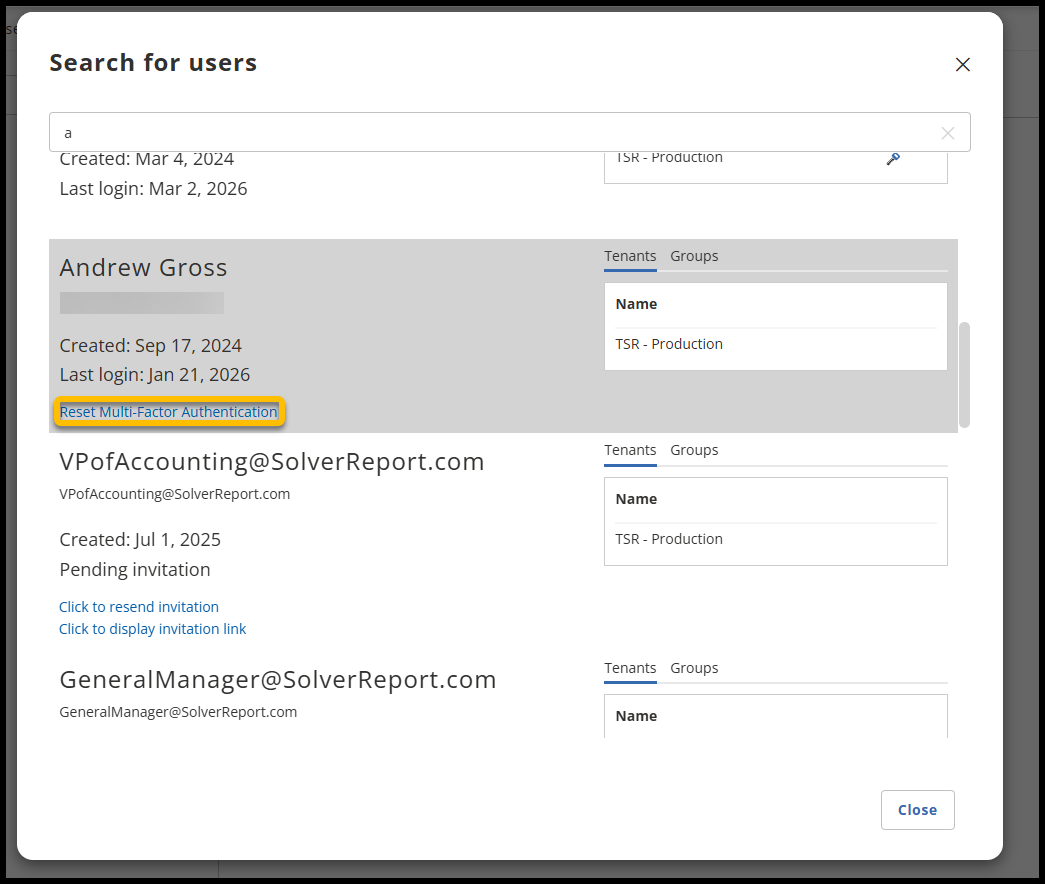Click TSR - Production tenant under VPofAccounting
The width and height of the screenshot is (1045, 884).
coord(669,539)
